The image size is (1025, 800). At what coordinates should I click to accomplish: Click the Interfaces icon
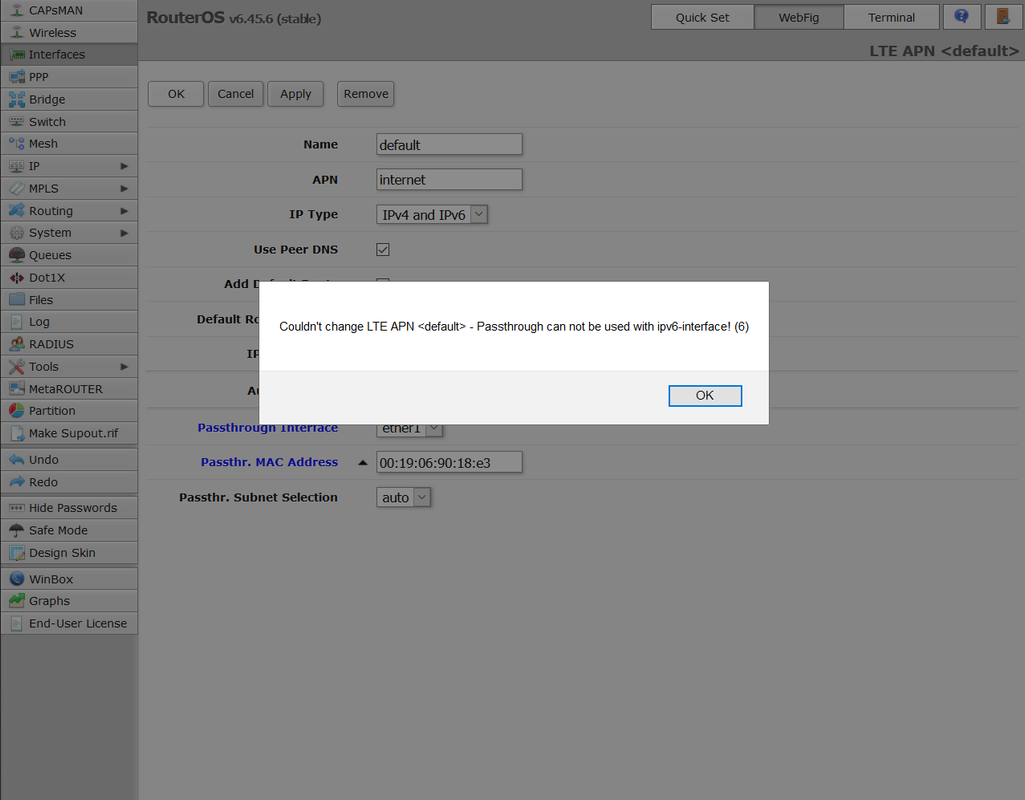click(17, 55)
